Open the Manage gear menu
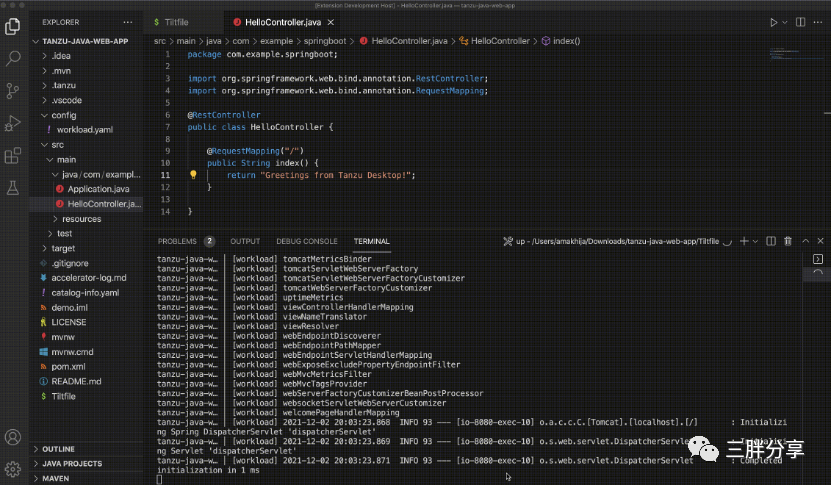This screenshot has width=832, height=486. [x=12, y=469]
